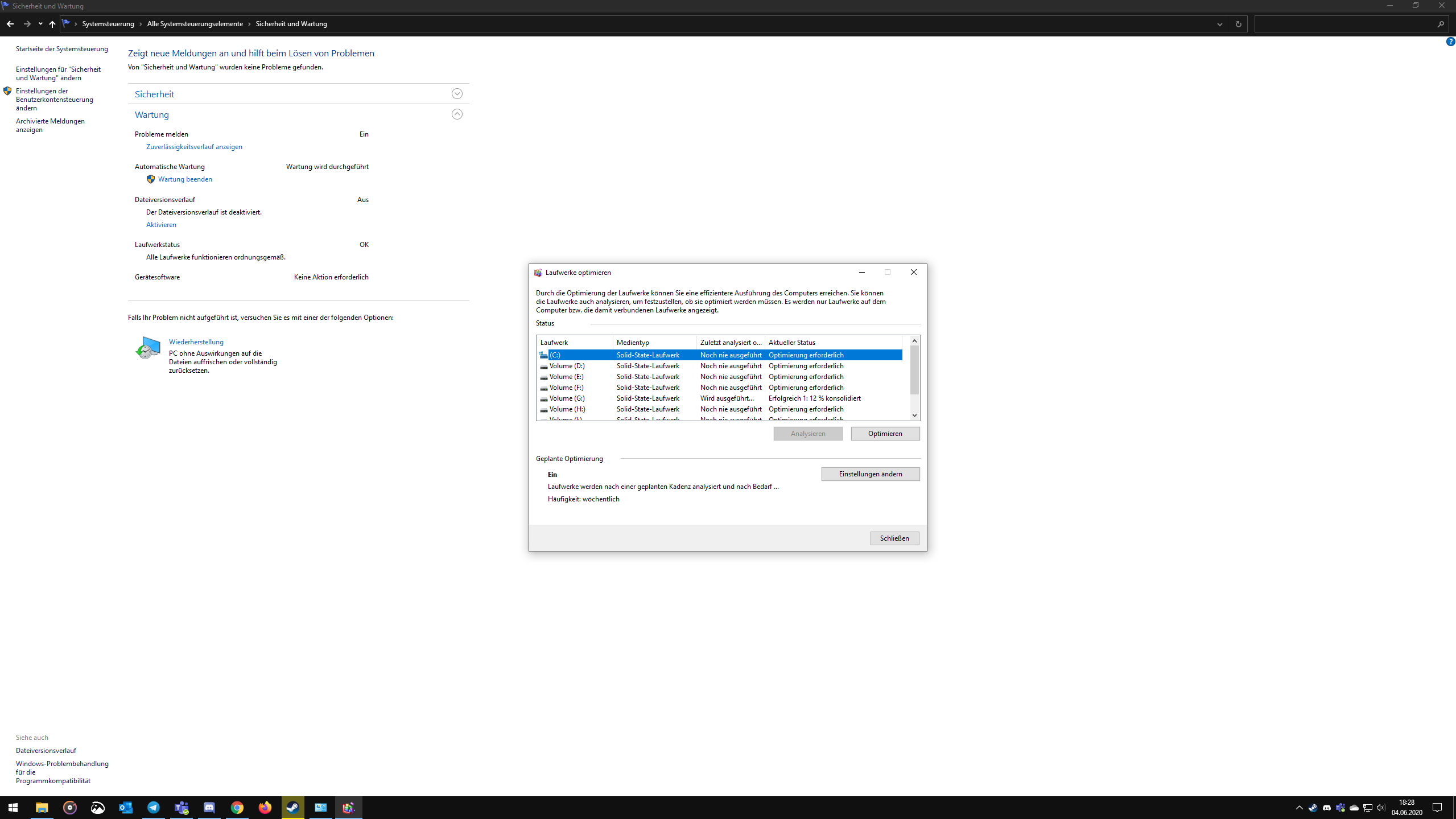Click the refresh icon in address bar
Image resolution: width=1456 pixels, height=819 pixels.
(x=1238, y=24)
